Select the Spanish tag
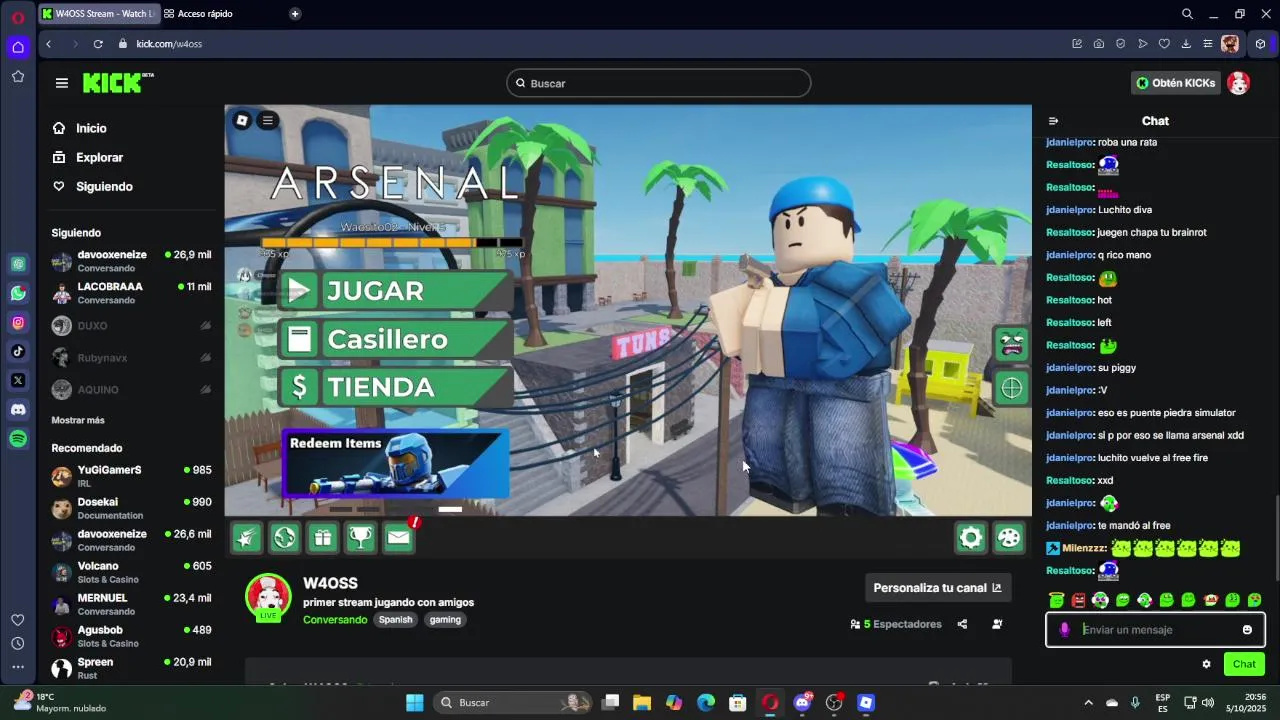The image size is (1280, 720). tap(395, 620)
